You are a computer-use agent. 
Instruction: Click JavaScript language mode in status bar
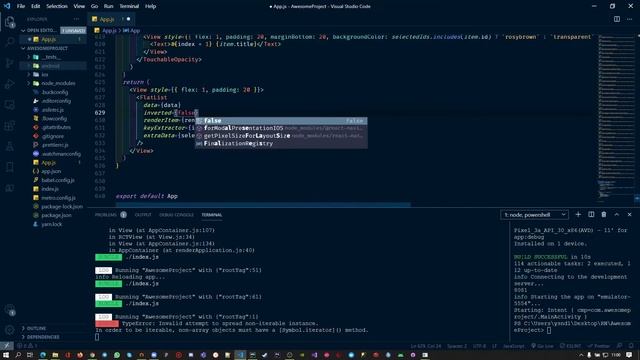coord(513,346)
